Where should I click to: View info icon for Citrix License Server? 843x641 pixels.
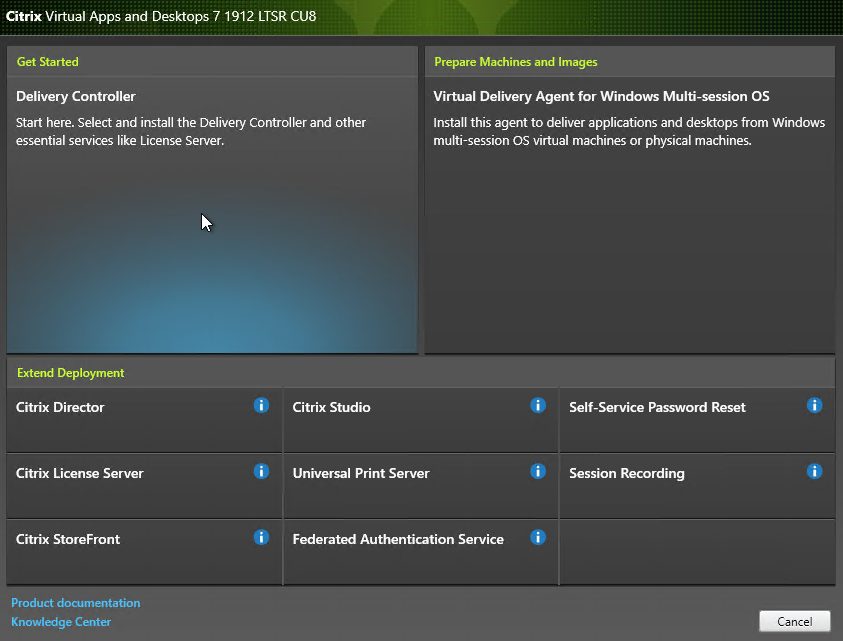tap(261, 471)
